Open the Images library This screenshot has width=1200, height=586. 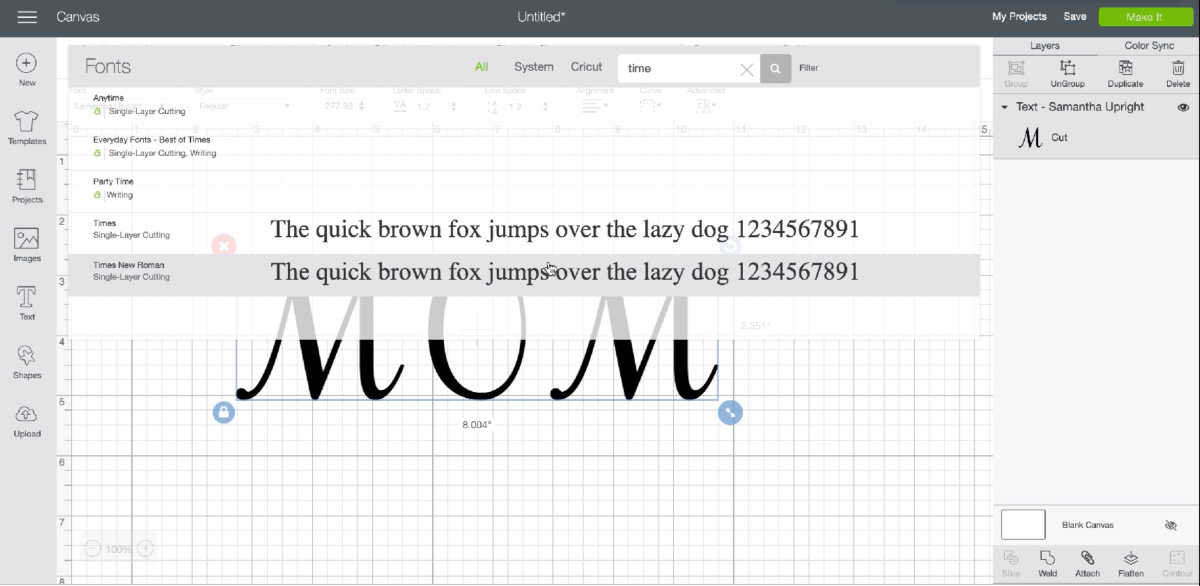[27, 245]
